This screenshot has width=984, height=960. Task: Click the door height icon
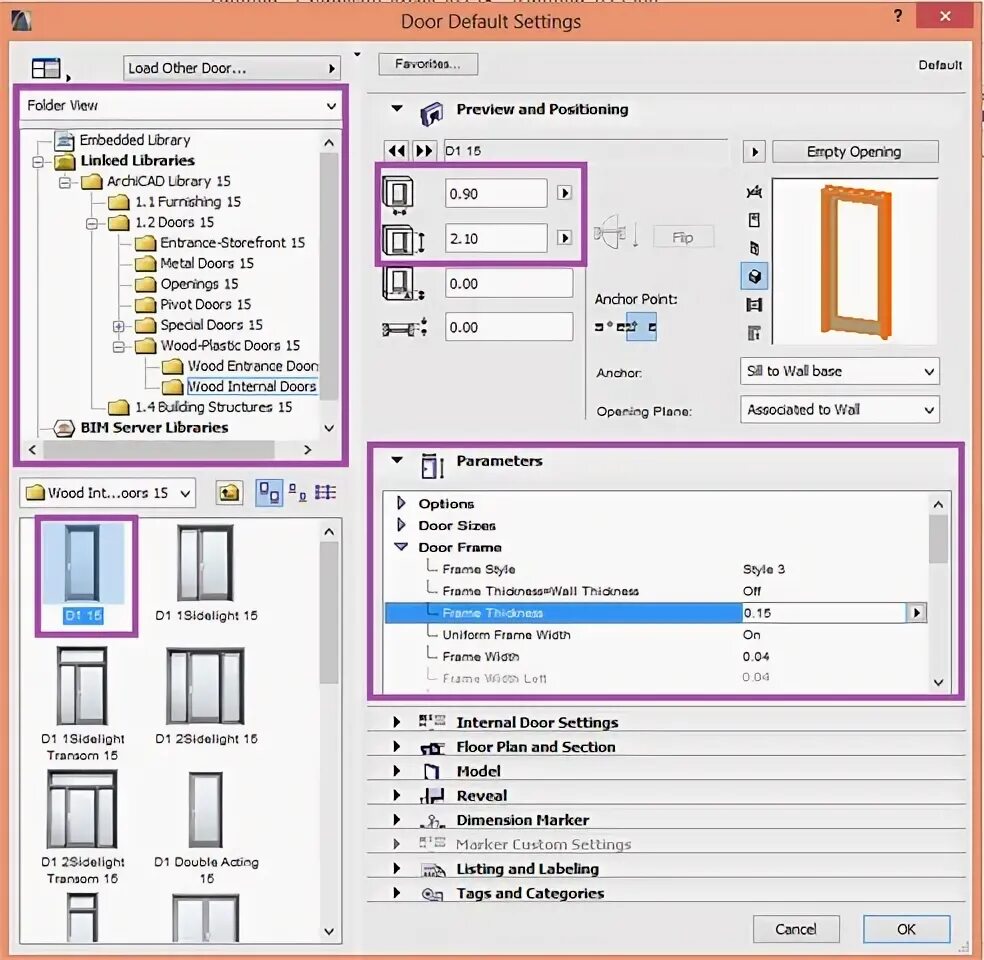point(404,240)
